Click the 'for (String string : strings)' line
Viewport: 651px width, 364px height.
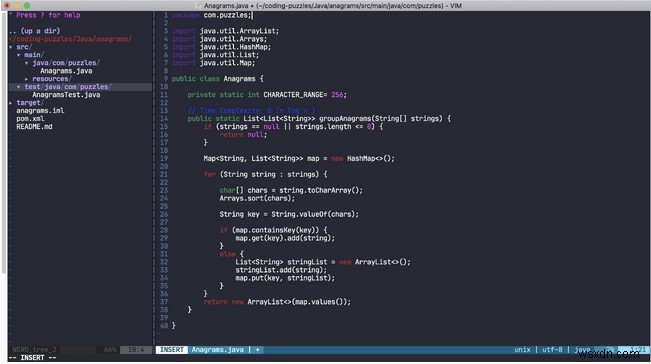point(265,174)
